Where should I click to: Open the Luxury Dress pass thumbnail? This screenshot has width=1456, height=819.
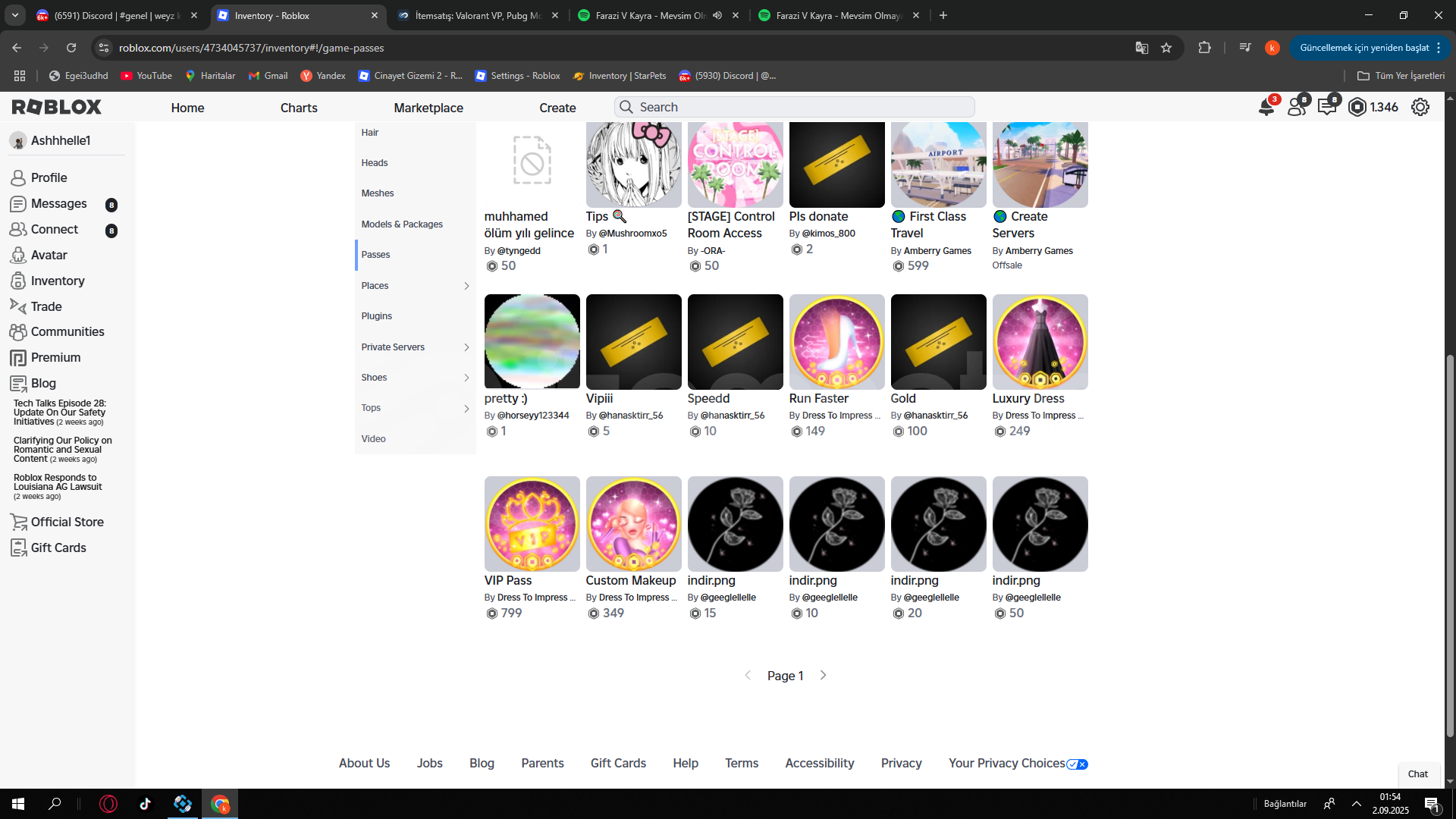coord(1040,342)
